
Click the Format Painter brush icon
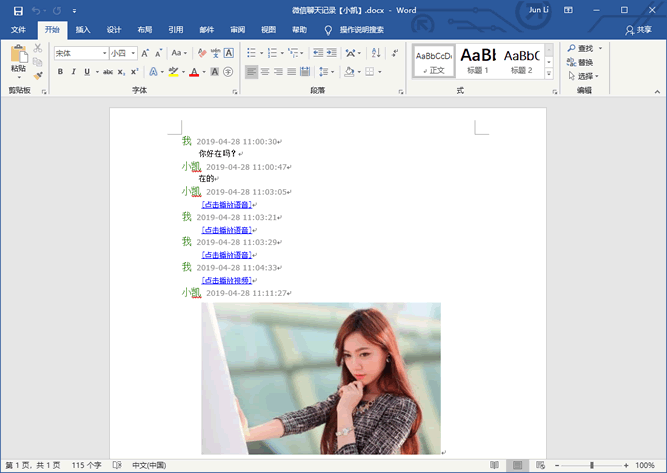click(38, 75)
